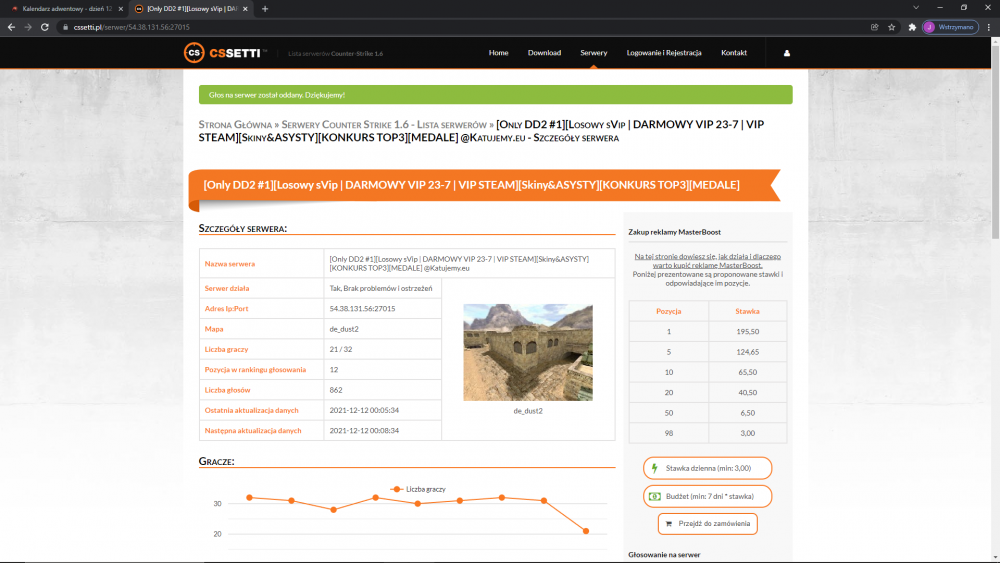Reload the page with refresh icon
Screen dimensions: 1000x563
tap(45, 27)
